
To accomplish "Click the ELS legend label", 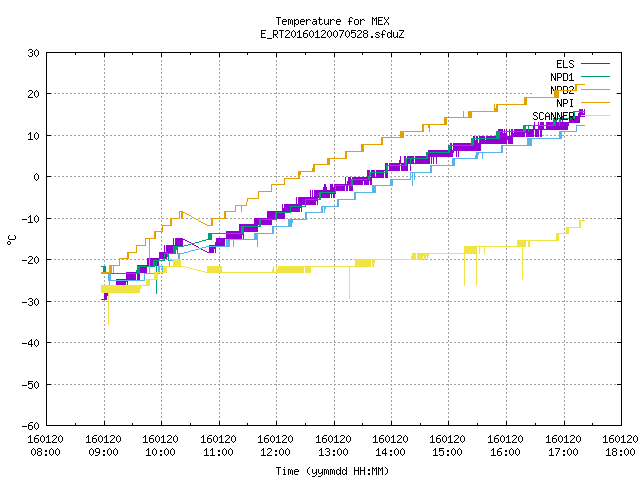I will tap(565, 64).
